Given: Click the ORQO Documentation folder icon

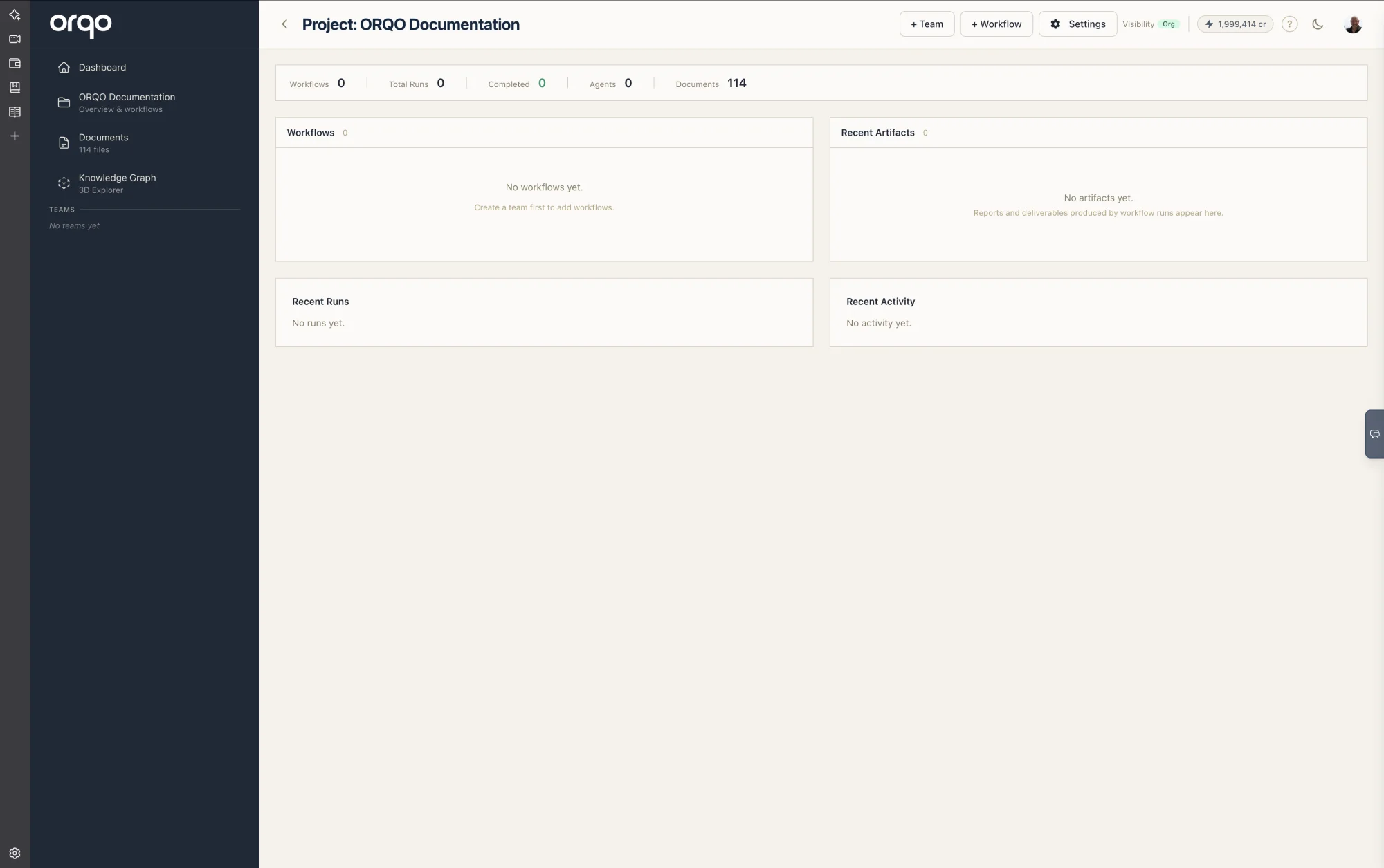Looking at the screenshot, I should (64, 102).
